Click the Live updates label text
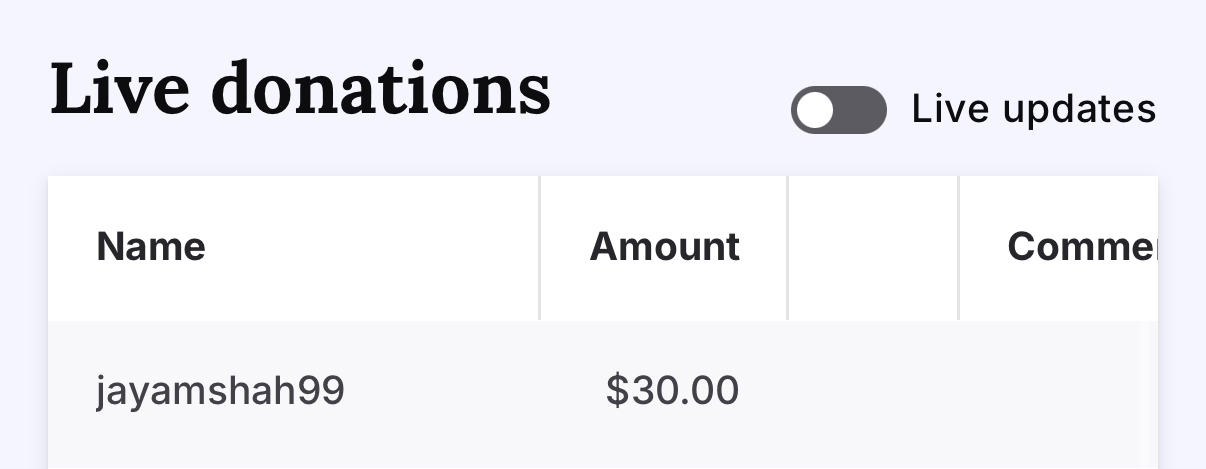The width and height of the screenshot is (1206, 469). click(x=1033, y=109)
